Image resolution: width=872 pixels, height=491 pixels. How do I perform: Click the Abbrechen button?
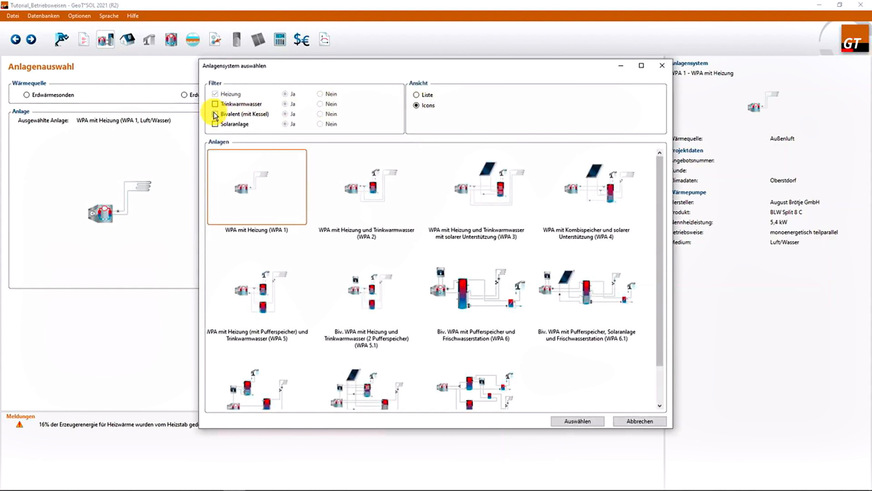tap(639, 421)
